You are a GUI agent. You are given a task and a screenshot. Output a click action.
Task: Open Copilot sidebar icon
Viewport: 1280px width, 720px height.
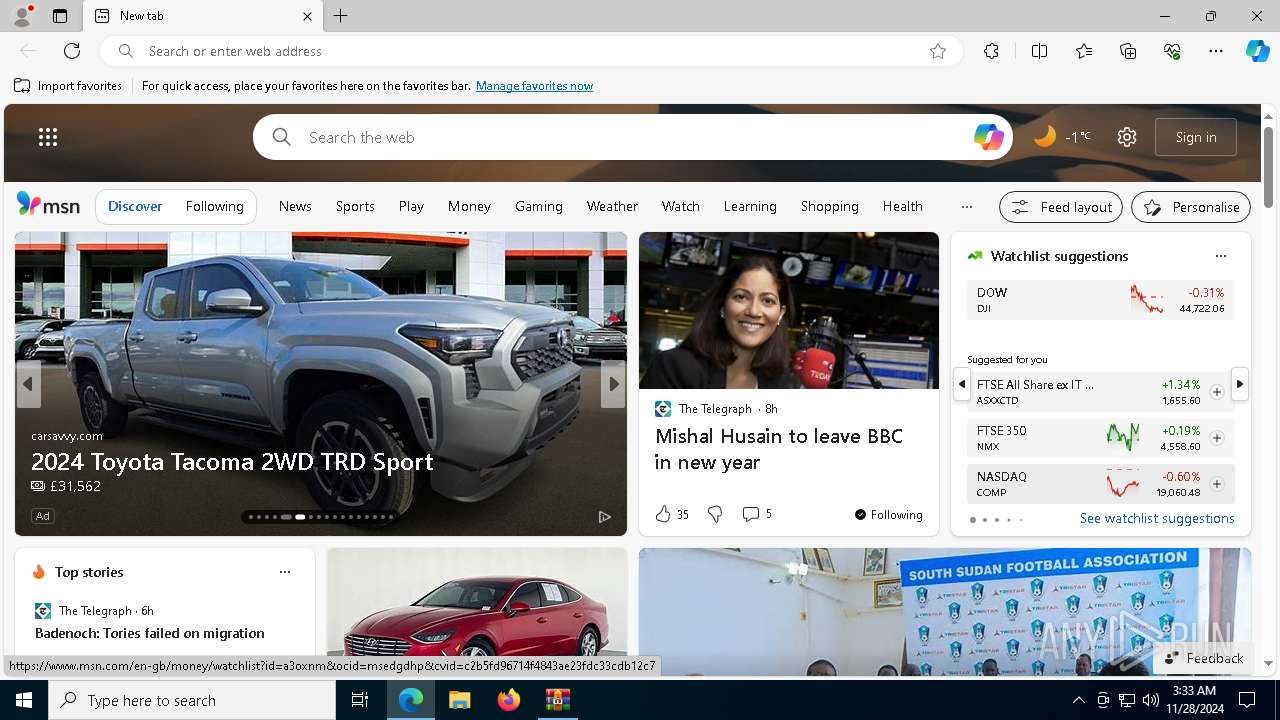[1258, 51]
